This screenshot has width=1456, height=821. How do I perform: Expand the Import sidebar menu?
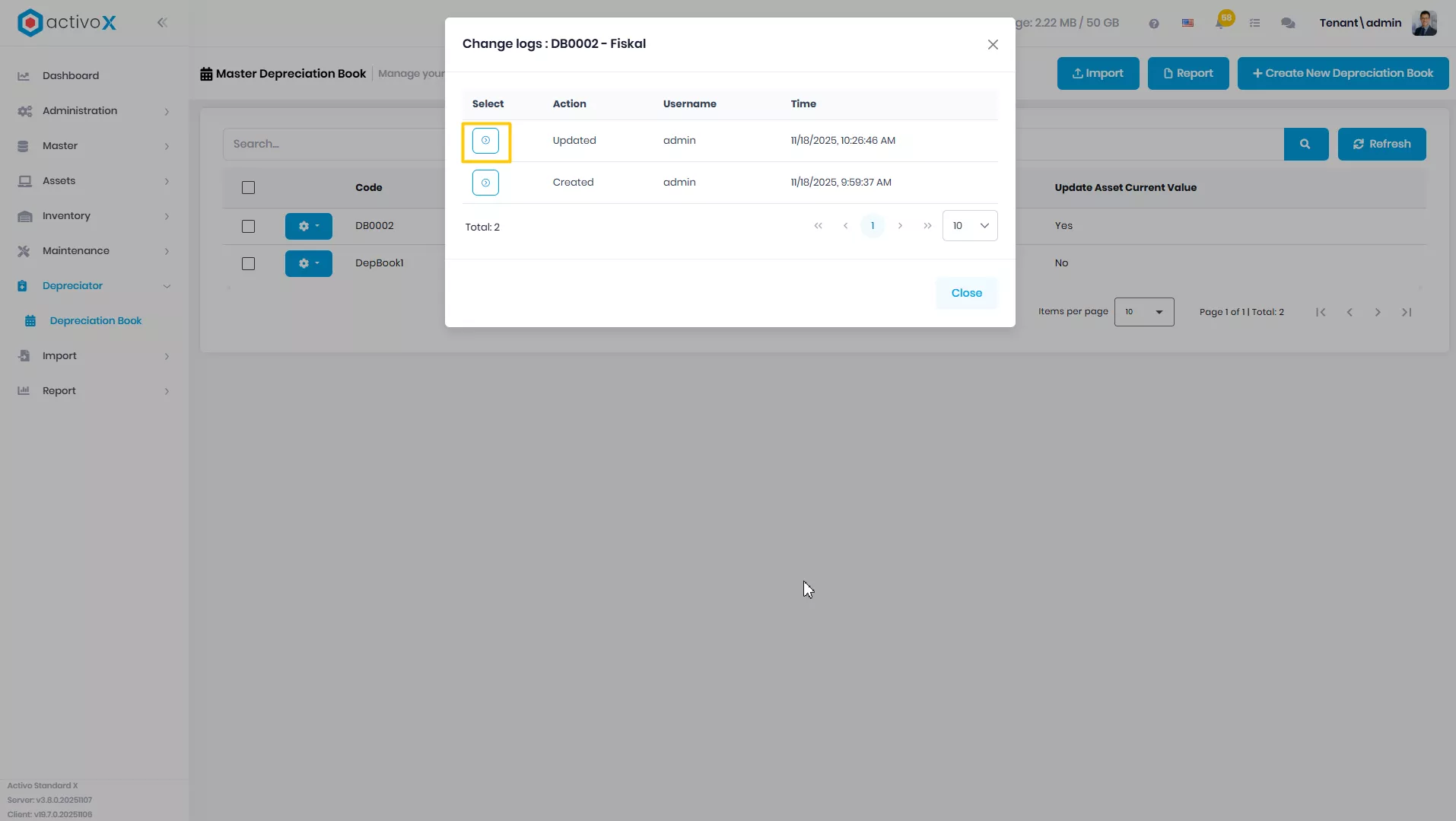94,356
